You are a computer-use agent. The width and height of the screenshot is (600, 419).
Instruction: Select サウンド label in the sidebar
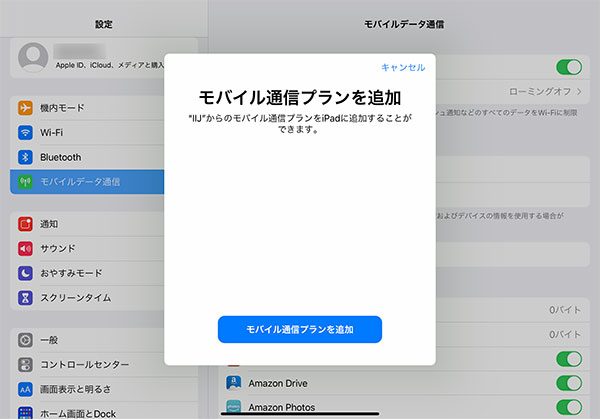click(58, 248)
